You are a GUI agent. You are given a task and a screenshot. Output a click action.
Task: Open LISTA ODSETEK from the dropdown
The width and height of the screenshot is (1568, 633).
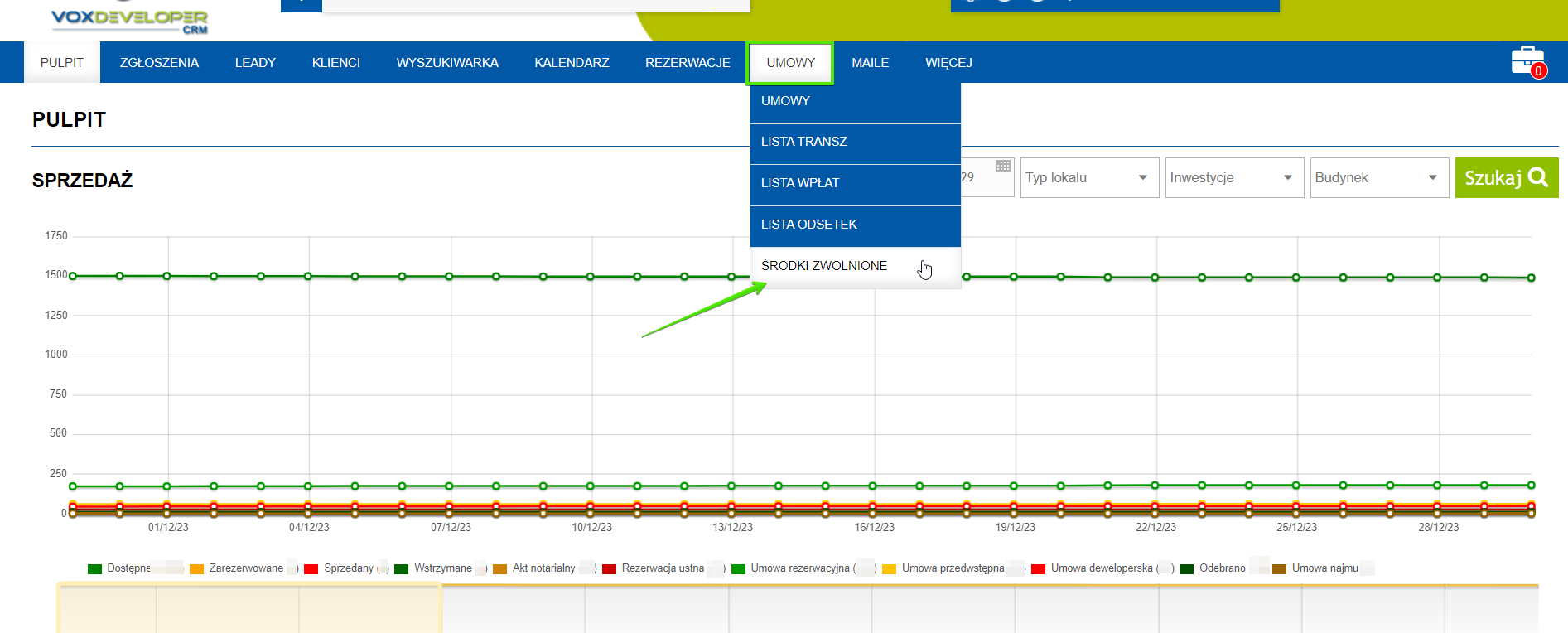tap(856, 226)
